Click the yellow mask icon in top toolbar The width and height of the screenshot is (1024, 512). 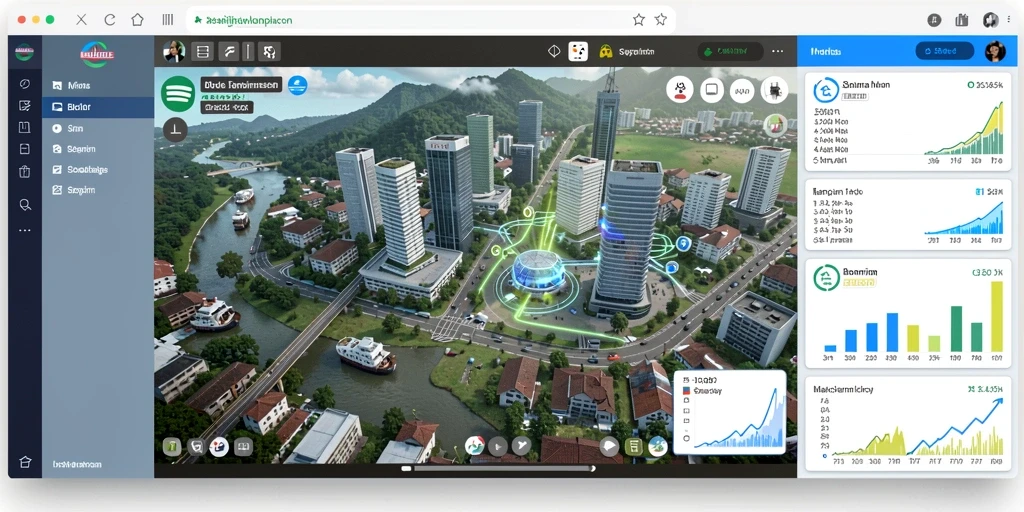[605, 52]
